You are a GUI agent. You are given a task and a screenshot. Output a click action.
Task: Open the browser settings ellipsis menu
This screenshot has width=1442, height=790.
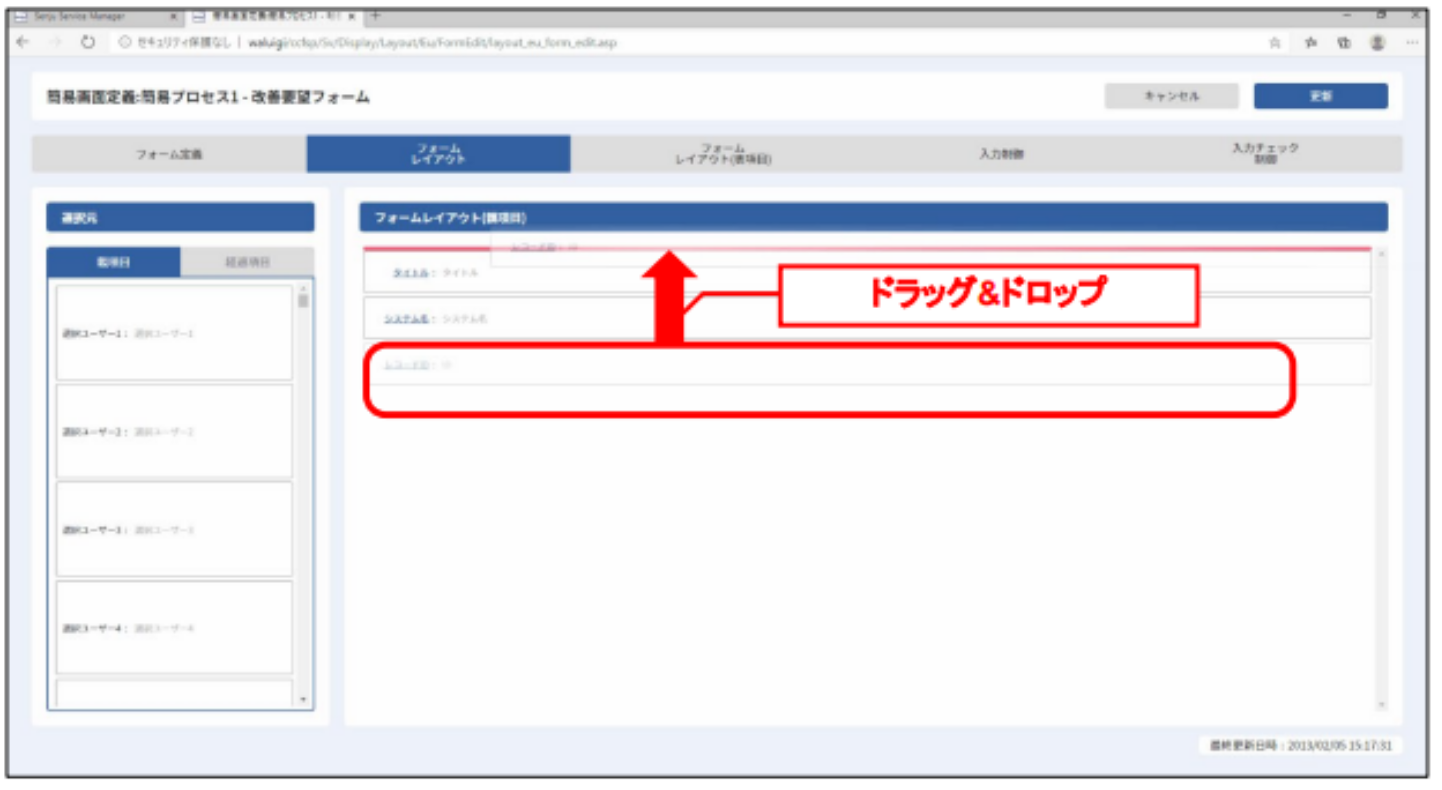(x=1412, y=43)
